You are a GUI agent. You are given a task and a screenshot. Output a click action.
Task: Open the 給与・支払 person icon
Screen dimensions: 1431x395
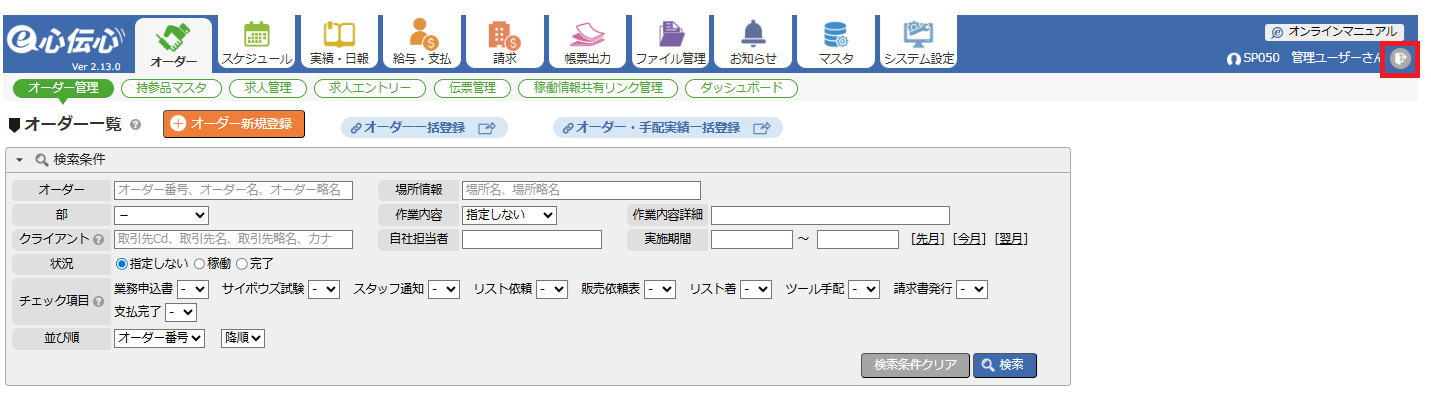(x=422, y=43)
